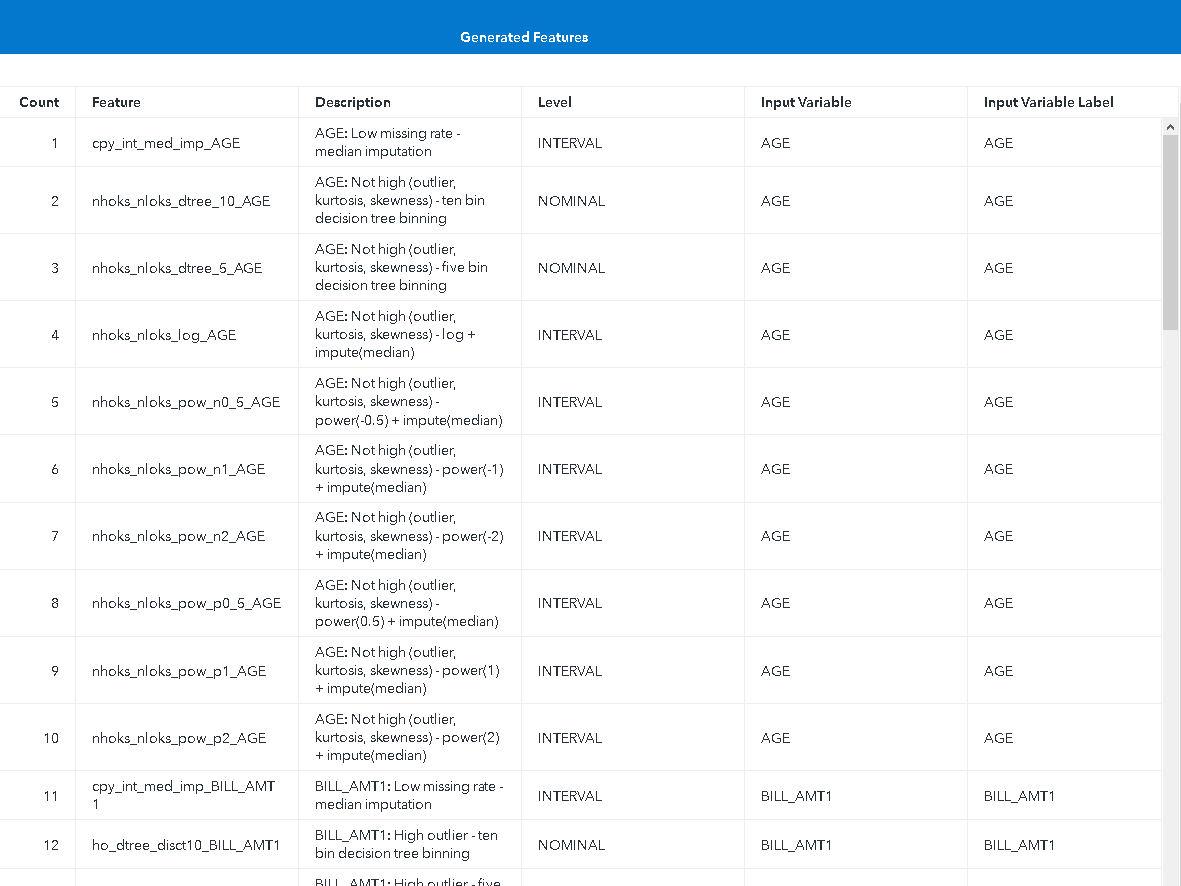Click the median imputation description for AGE
This screenshot has width=1181, height=886.
coord(399,142)
